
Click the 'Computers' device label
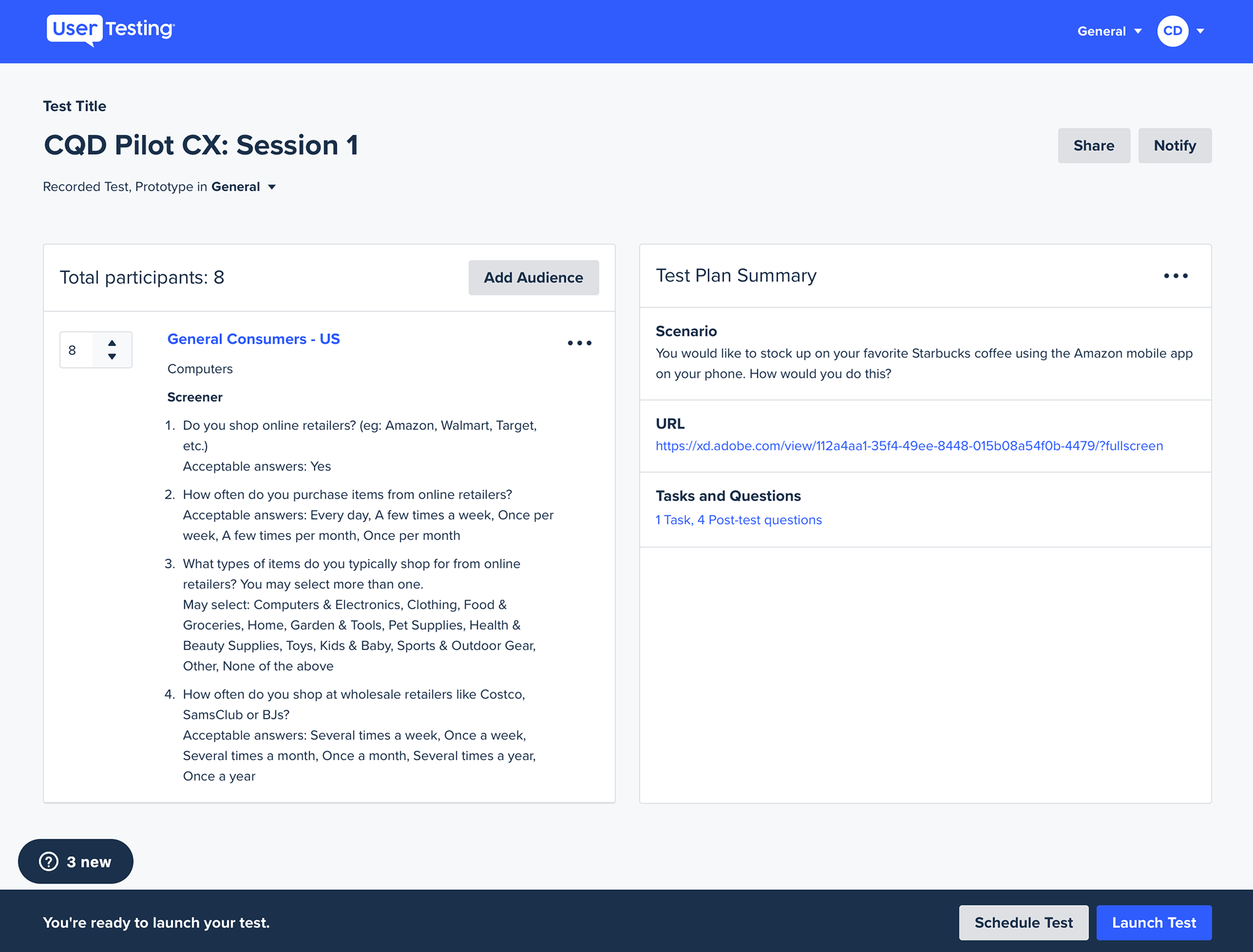(x=200, y=369)
